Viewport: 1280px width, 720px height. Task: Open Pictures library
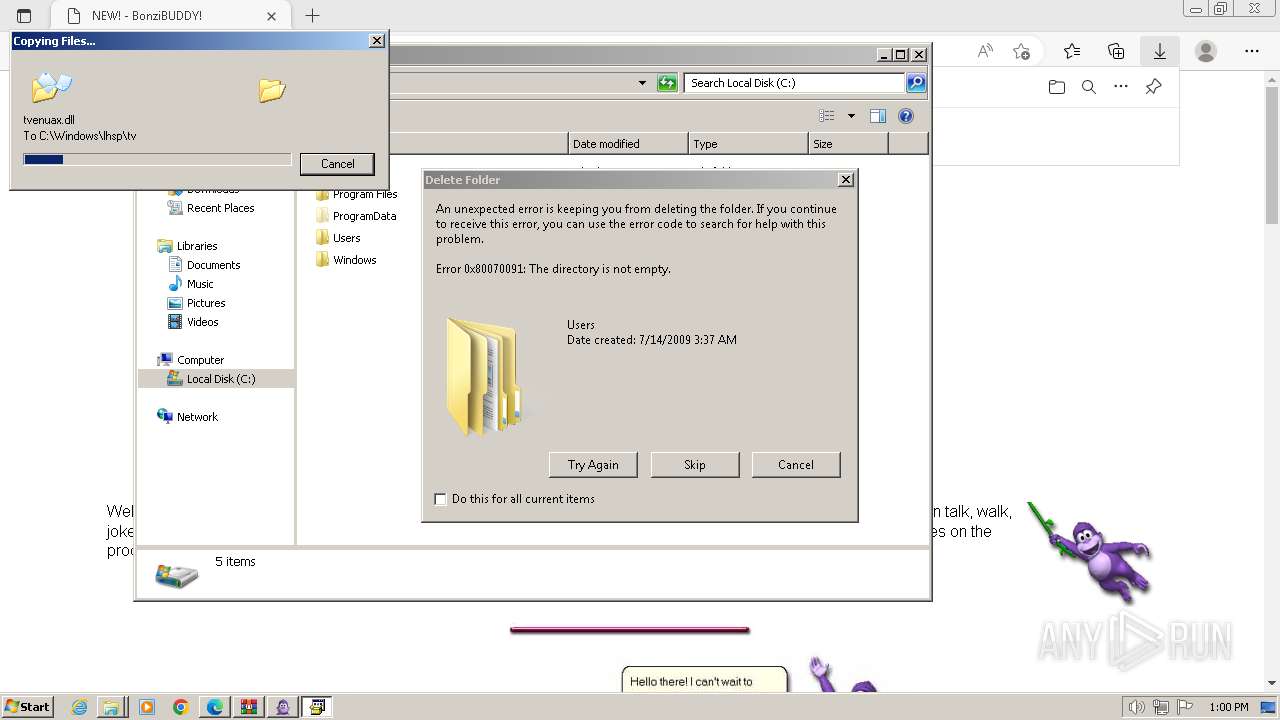[x=197, y=303]
